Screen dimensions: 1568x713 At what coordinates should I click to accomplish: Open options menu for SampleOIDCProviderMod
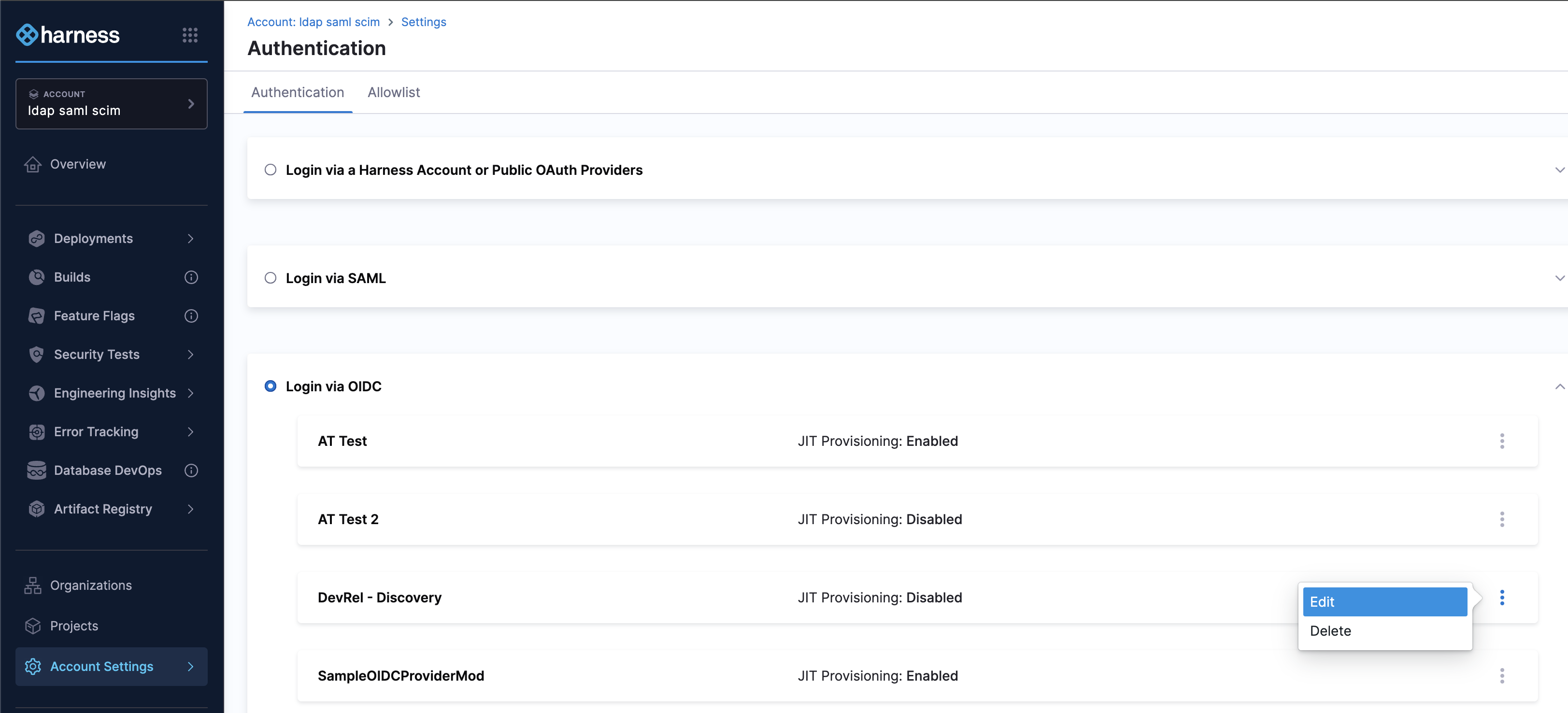point(1502,676)
